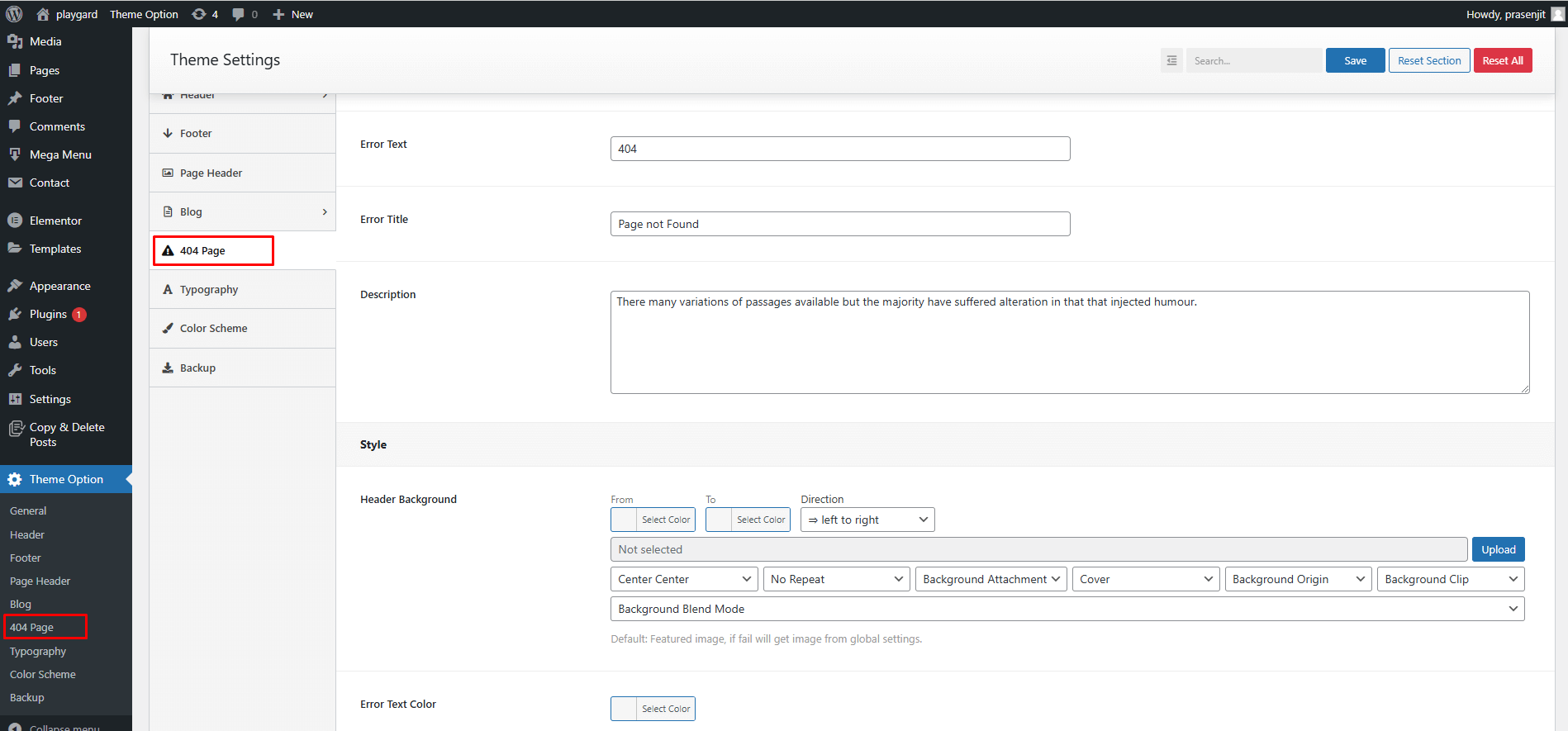Click the Users icon in sidebar
The image size is (1568, 731).
tap(15, 342)
